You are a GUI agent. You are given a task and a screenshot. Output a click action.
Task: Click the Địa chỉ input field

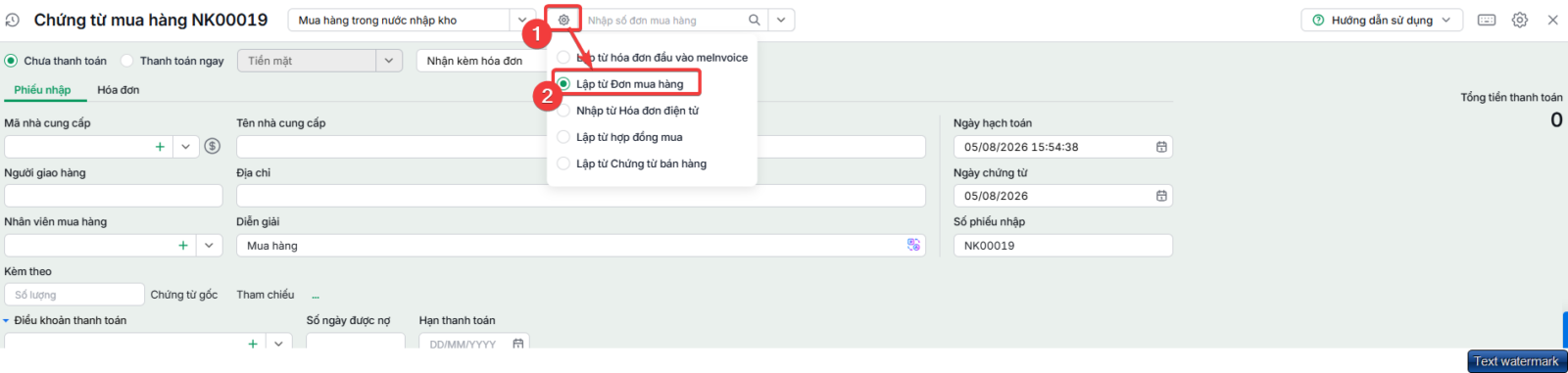click(x=581, y=196)
